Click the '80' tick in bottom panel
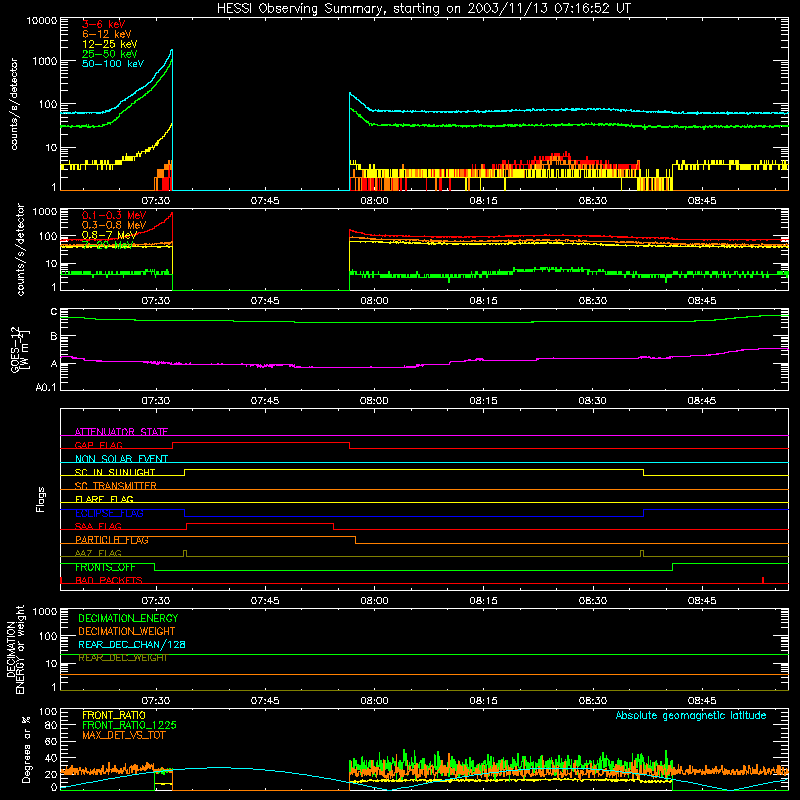 coord(51,725)
